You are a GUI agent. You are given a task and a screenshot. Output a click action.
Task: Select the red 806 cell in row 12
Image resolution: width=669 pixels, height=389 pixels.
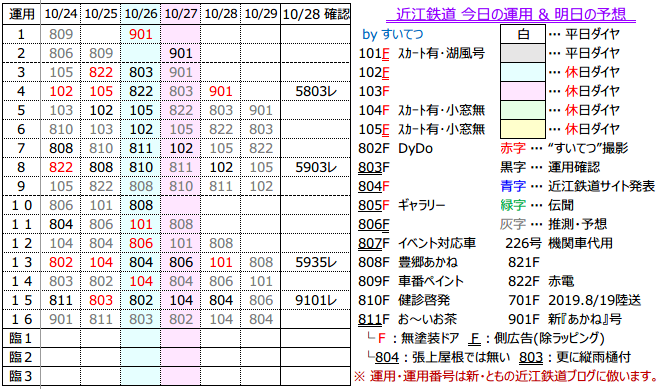tap(141, 243)
